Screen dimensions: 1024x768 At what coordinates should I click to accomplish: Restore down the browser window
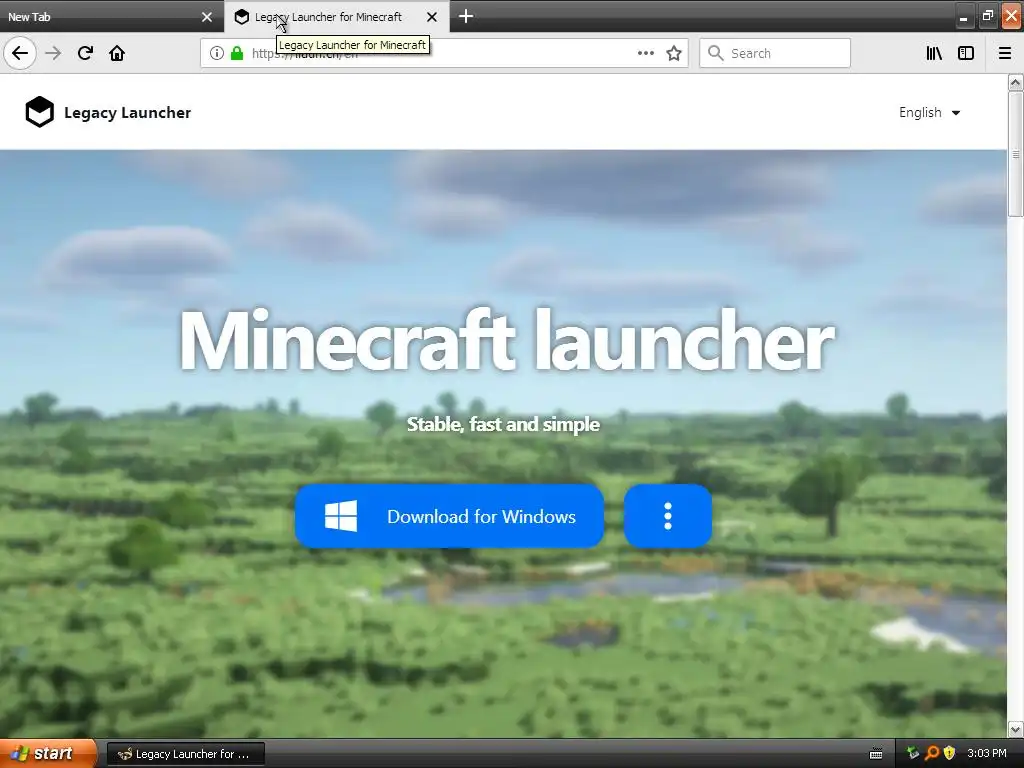coord(987,16)
